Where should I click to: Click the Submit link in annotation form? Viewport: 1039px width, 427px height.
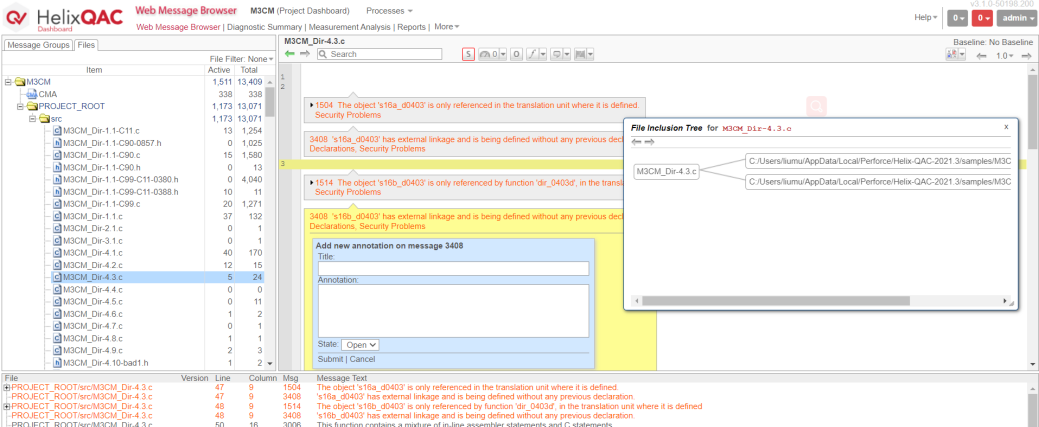click(x=330, y=359)
